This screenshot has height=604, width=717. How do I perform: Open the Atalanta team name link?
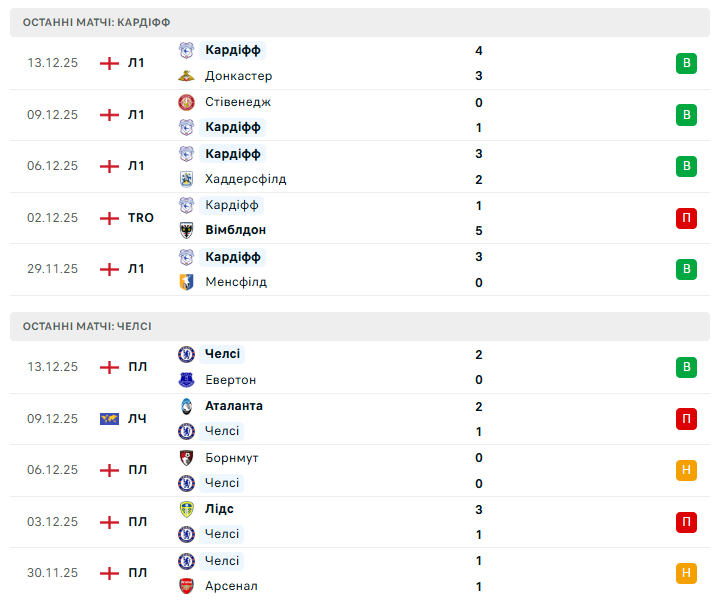click(234, 406)
